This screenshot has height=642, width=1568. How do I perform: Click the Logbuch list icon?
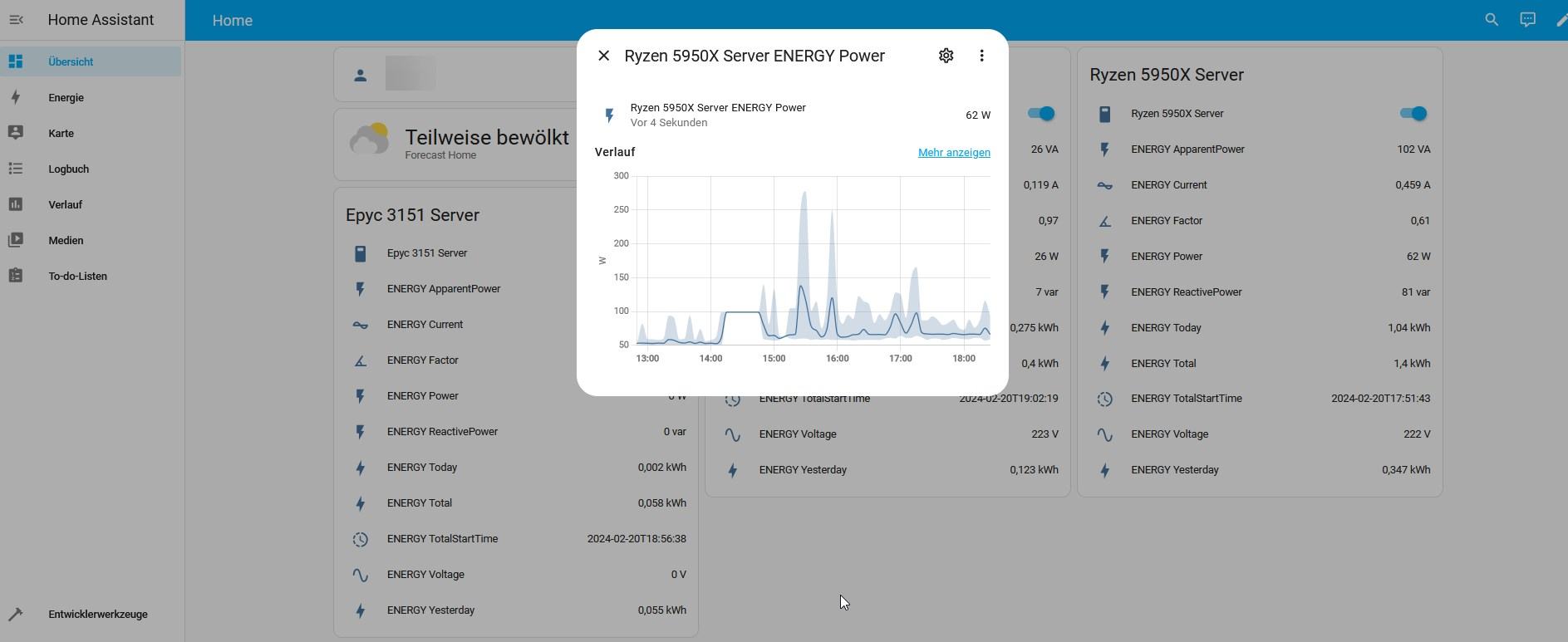click(x=16, y=169)
